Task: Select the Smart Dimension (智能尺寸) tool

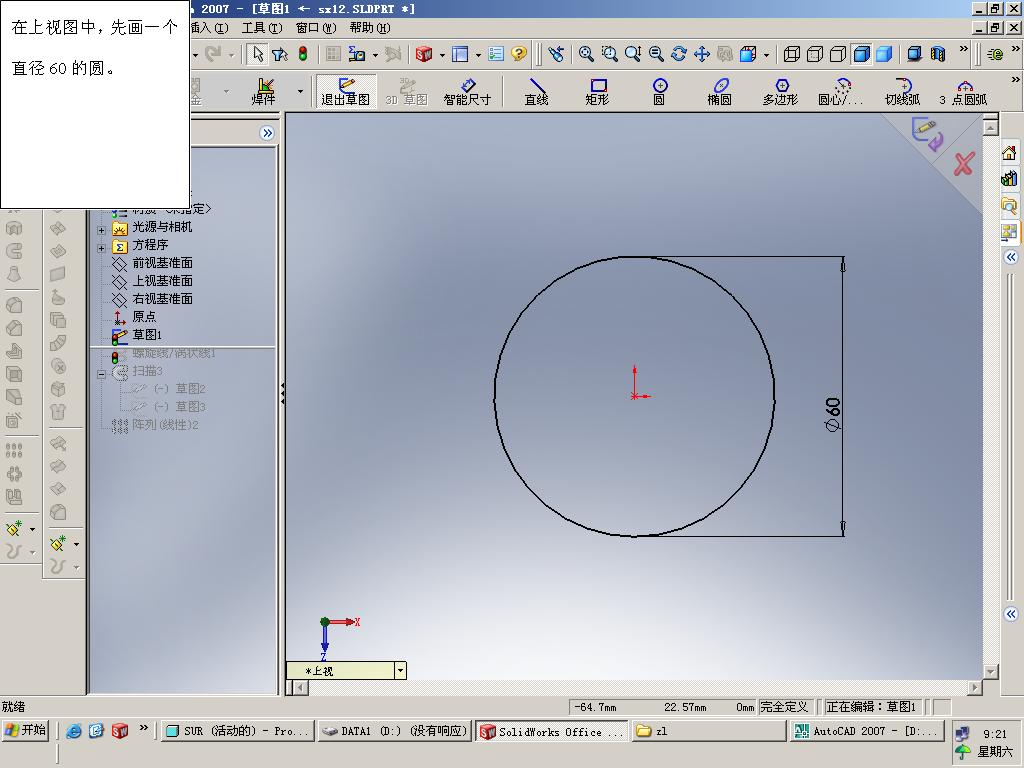Action: click(467, 91)
